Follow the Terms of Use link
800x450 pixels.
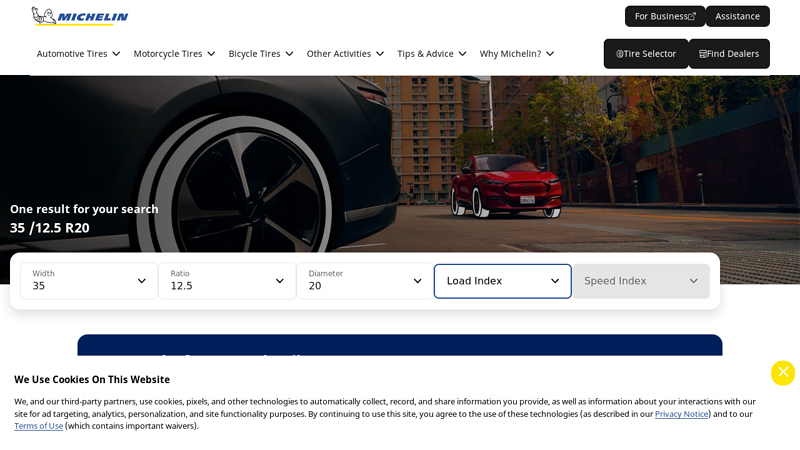click(38, 426)
